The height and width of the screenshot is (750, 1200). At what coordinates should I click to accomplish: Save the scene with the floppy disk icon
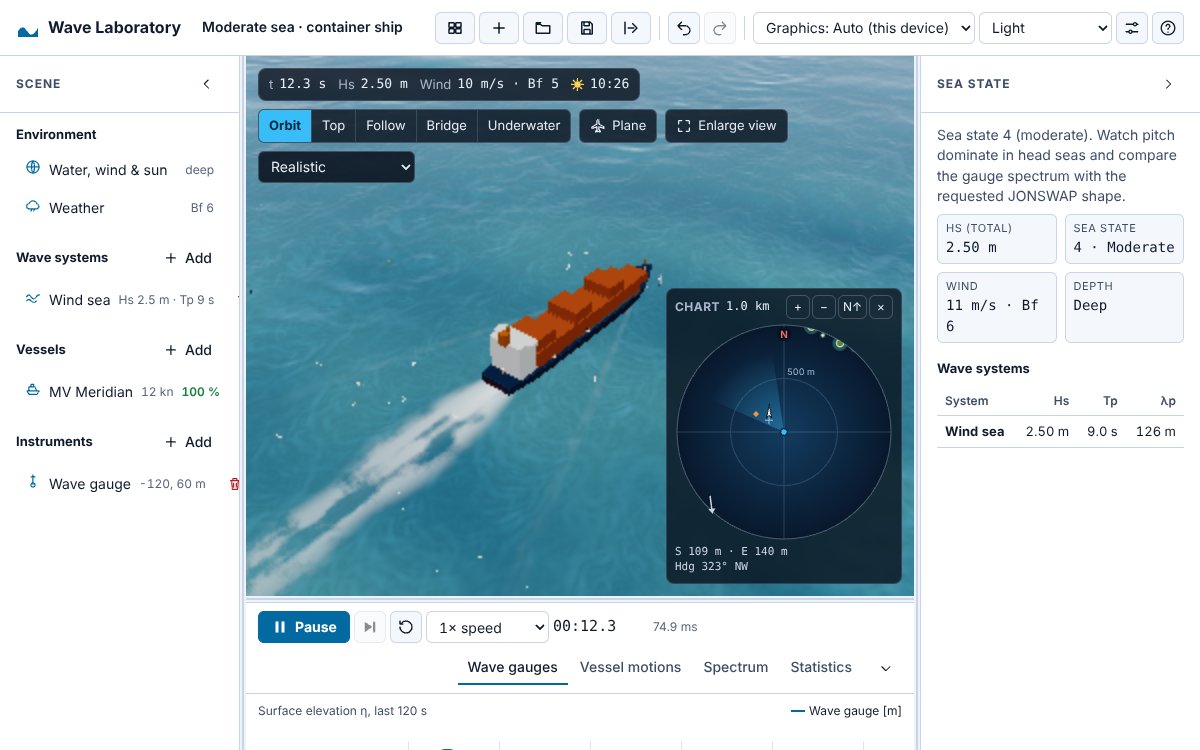pos(587,28)
